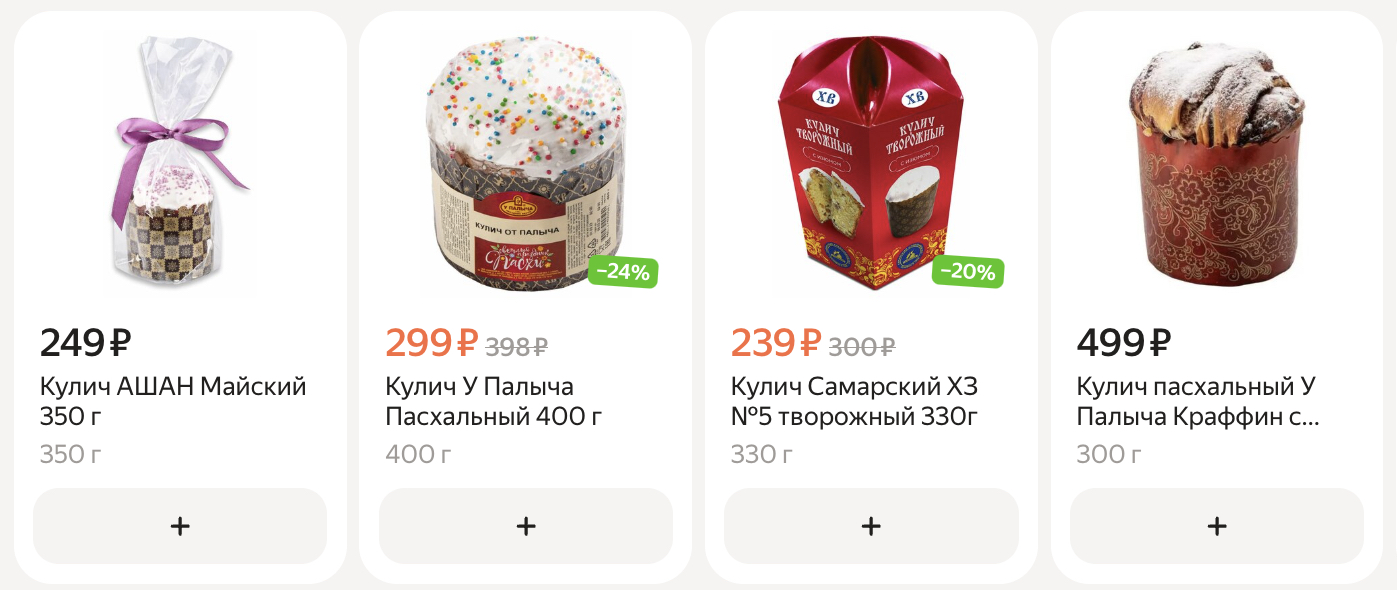
Task: Click the 499 ₽ price
Action: [x=1124, y=343]
